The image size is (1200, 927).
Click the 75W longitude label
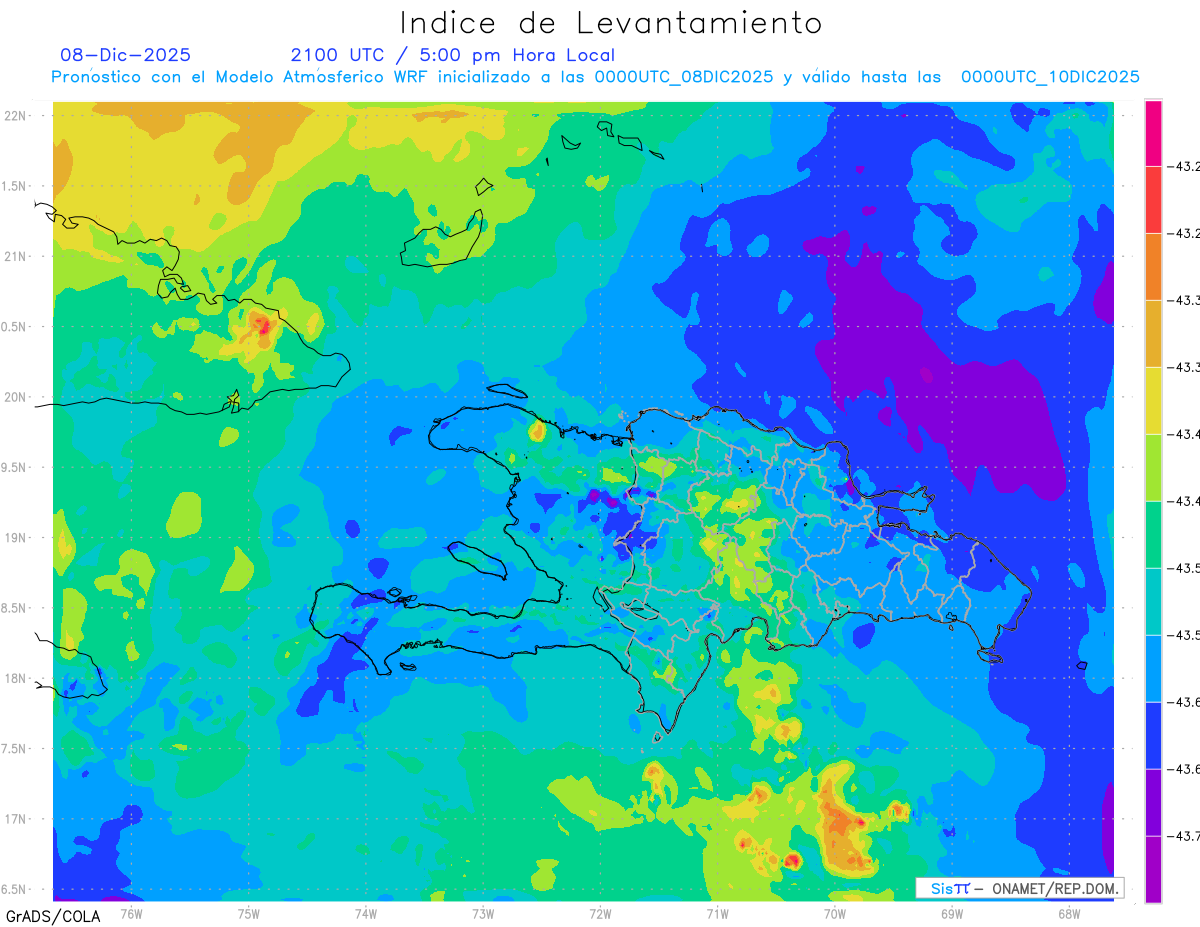point(249,912)
